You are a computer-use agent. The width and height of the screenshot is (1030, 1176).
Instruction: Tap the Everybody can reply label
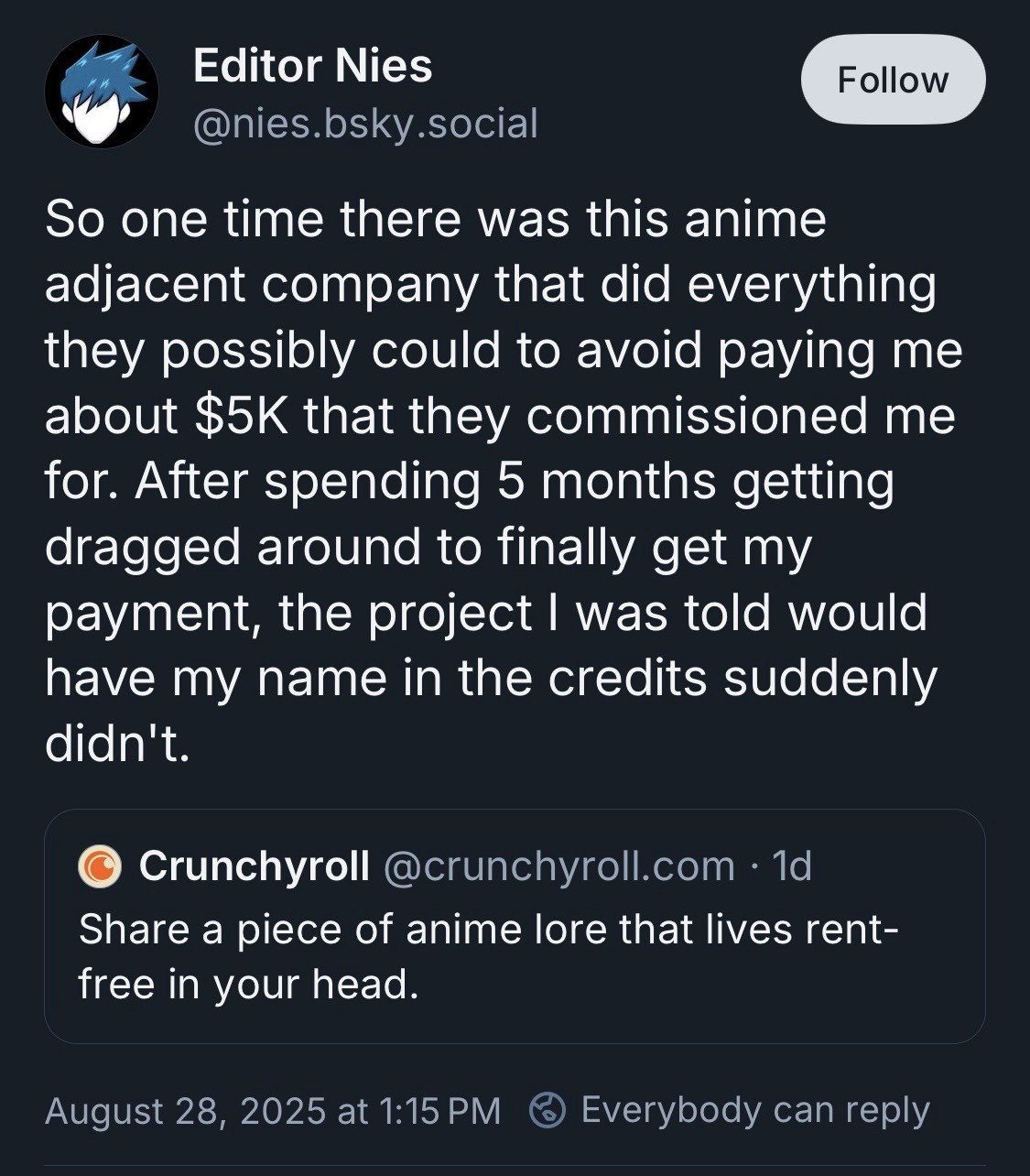click(755, 1110)
